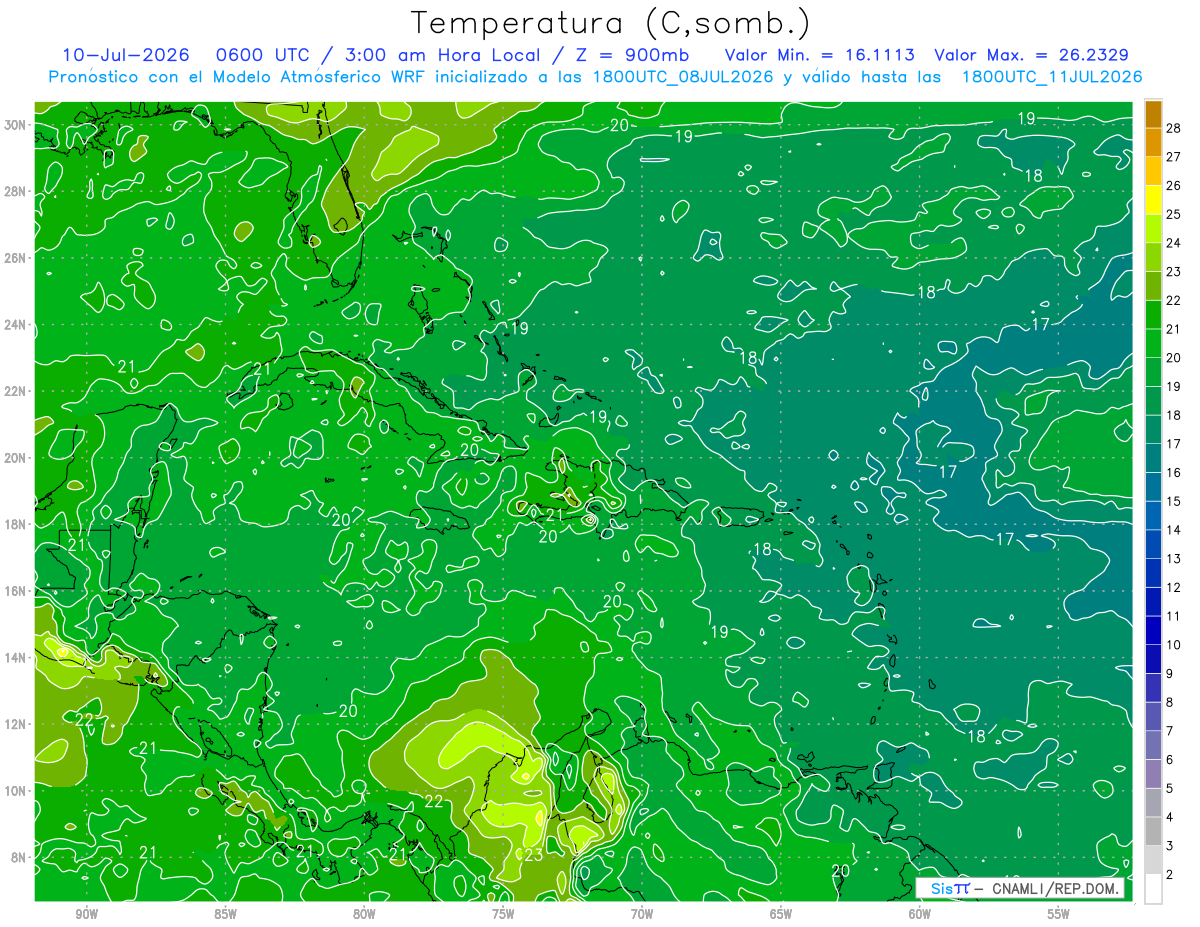Click the 30N latitude axis label
Viewport: 1200px width, 927px height.
pyautogui.click(x=16, y=125)
